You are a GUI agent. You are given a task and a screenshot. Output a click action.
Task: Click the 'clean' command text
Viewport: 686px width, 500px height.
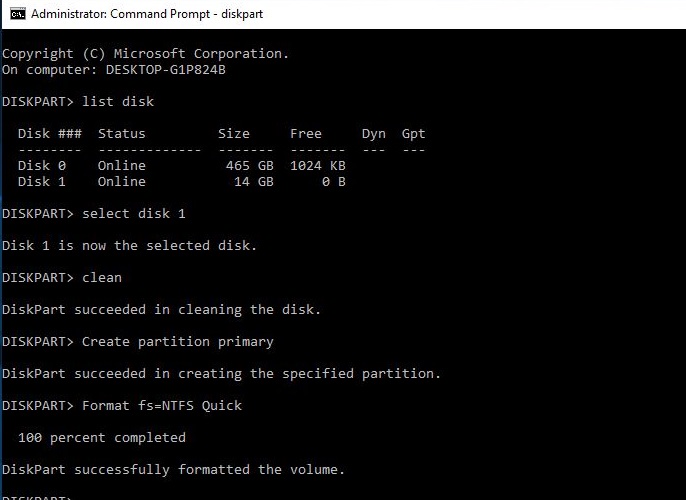102,277
